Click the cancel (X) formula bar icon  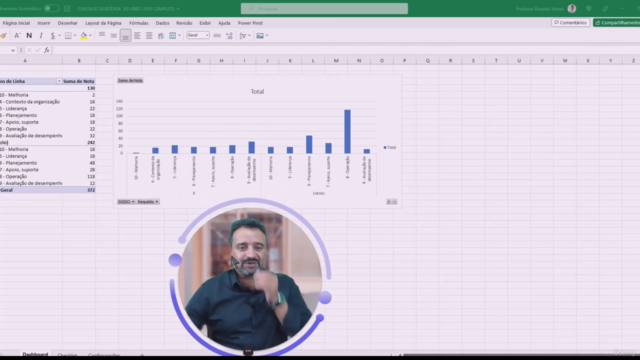click(29, 50)
